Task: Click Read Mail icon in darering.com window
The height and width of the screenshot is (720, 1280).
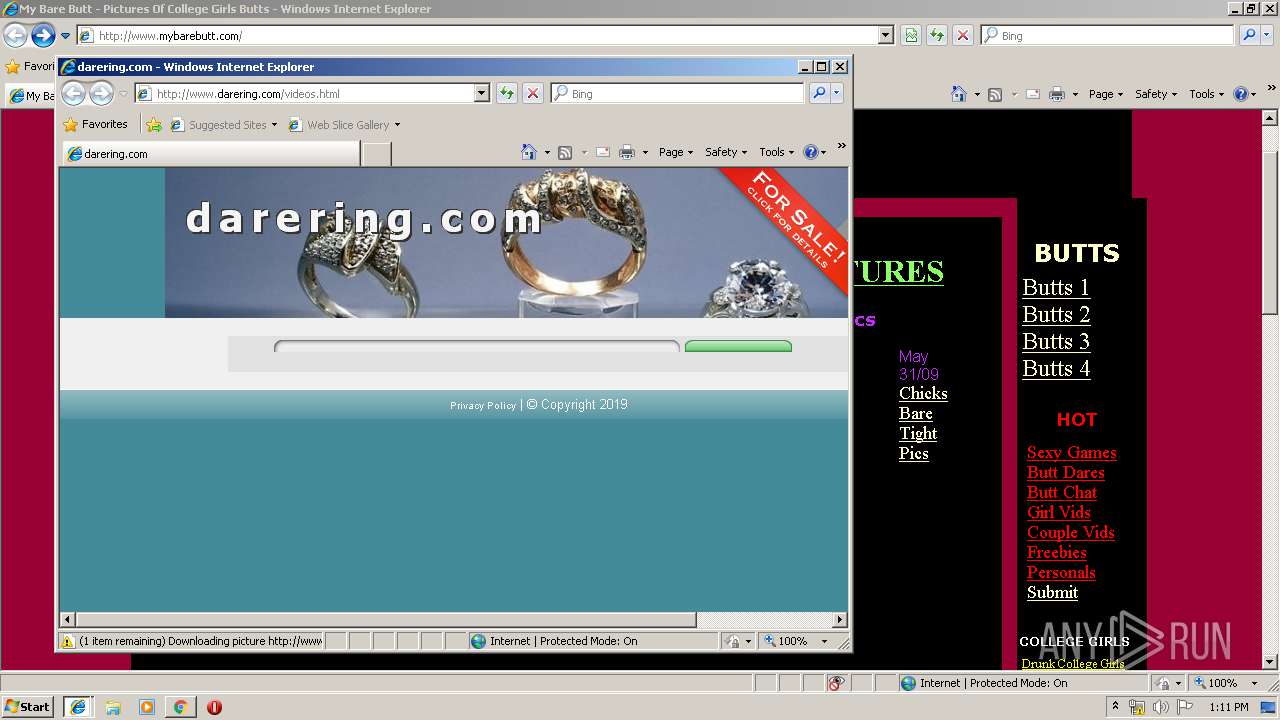Action: pyautogui.click(x=603, y=152)
